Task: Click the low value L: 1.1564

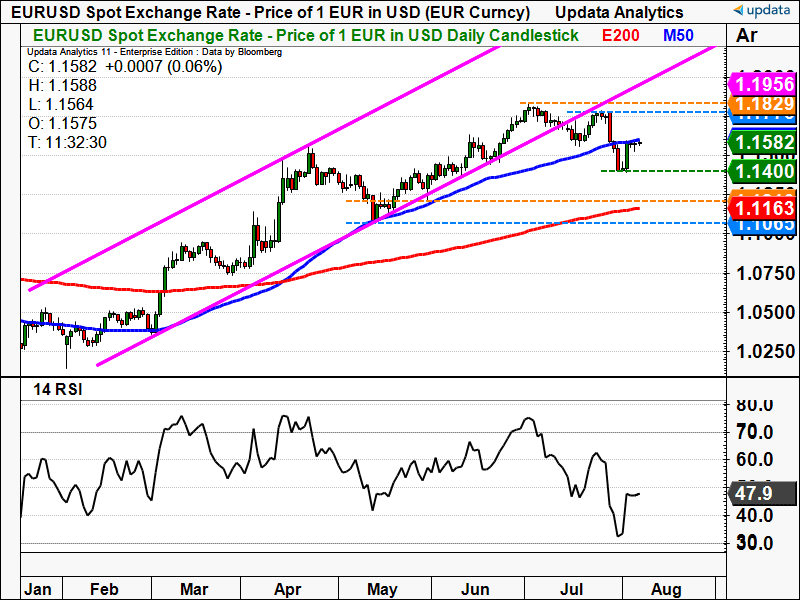Action: point(61,105)
